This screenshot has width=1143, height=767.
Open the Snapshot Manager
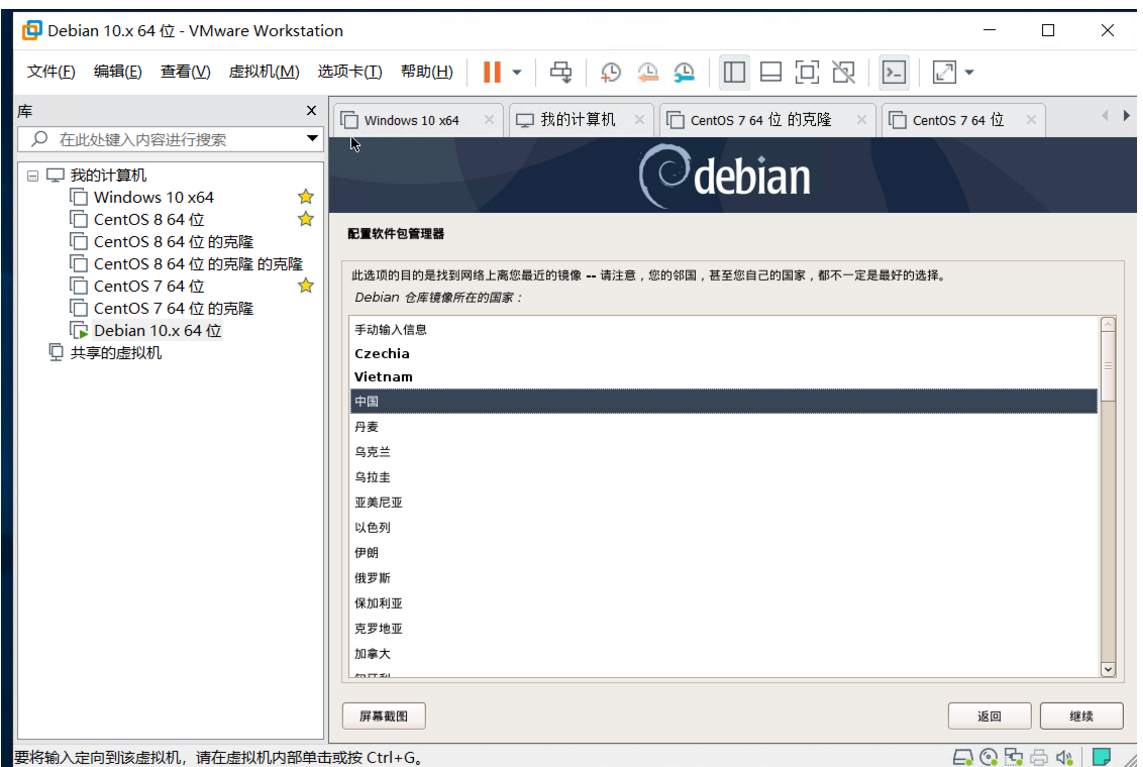[x=685, y=72]
